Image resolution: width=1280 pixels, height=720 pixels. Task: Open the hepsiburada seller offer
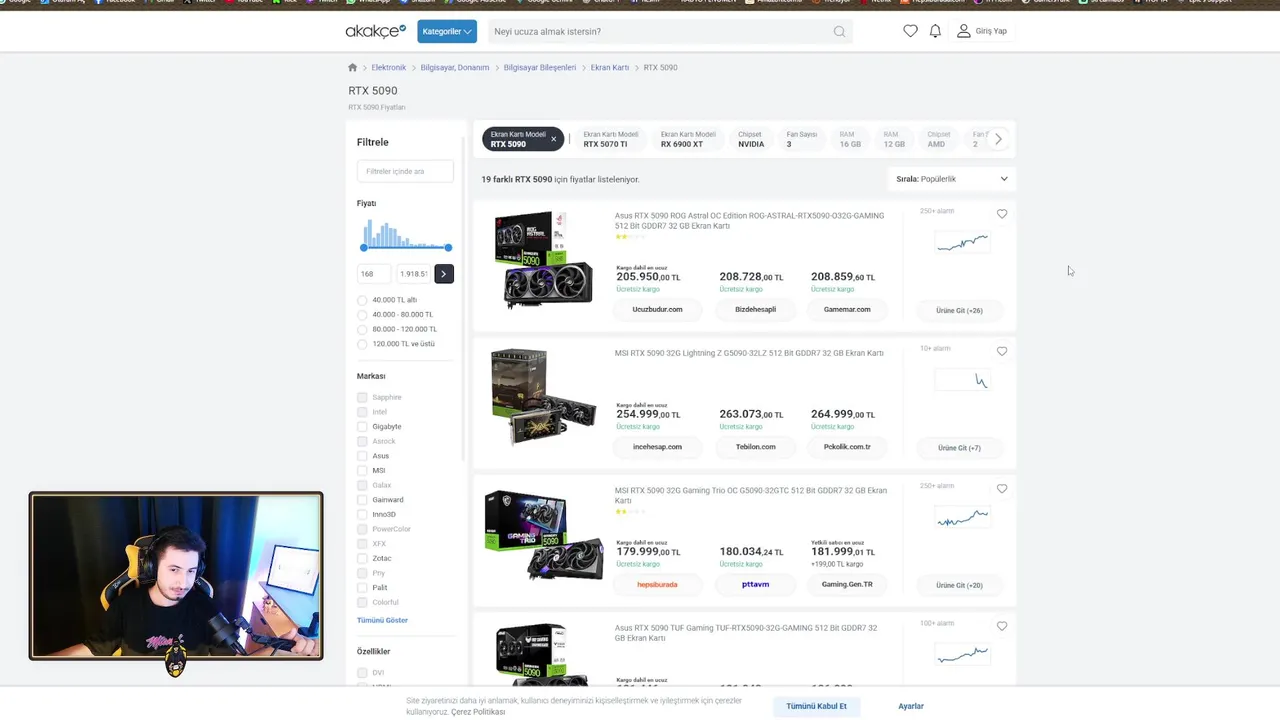(657, 584)
